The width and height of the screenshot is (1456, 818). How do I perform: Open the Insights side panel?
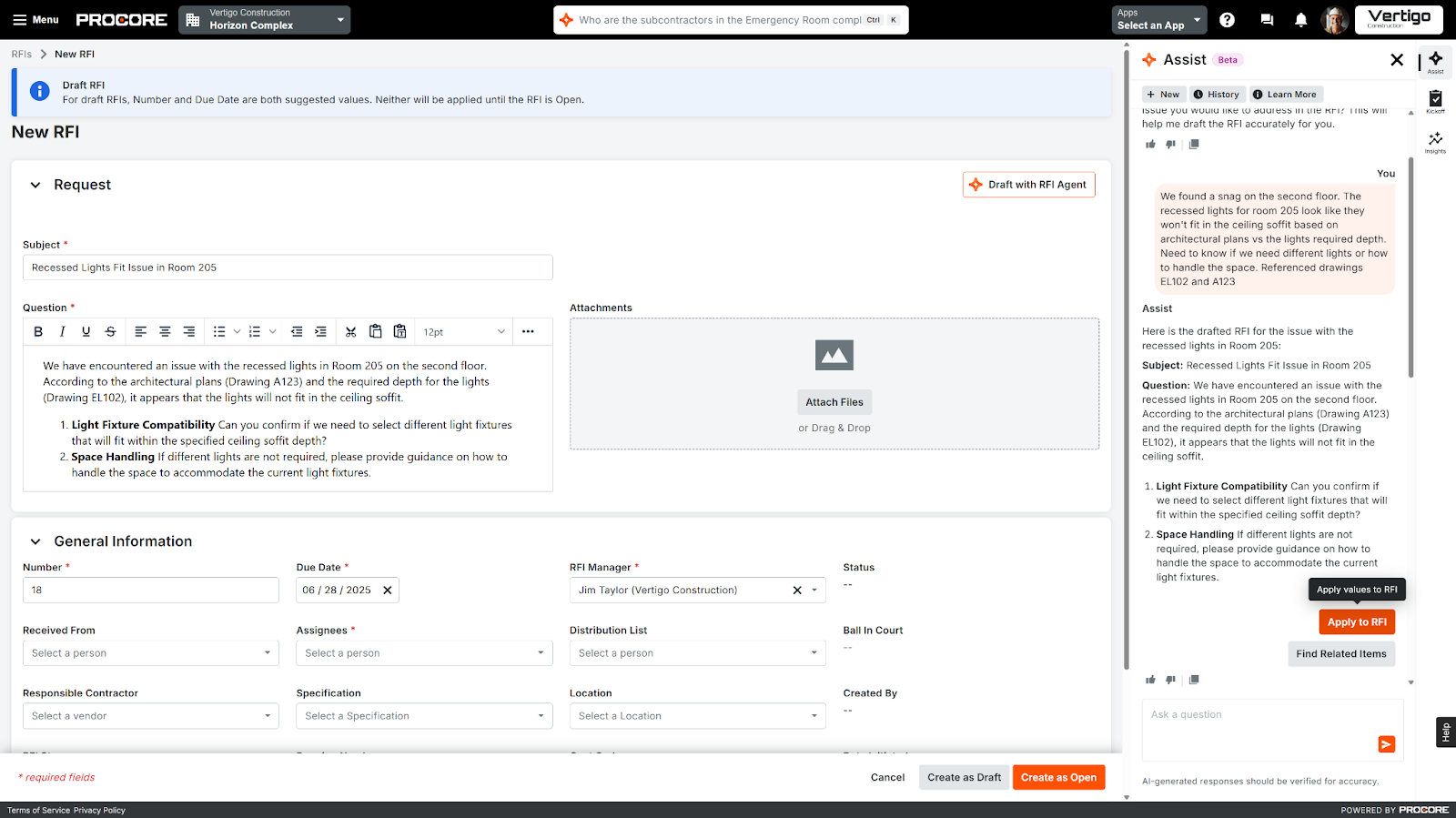point(1435,141)
